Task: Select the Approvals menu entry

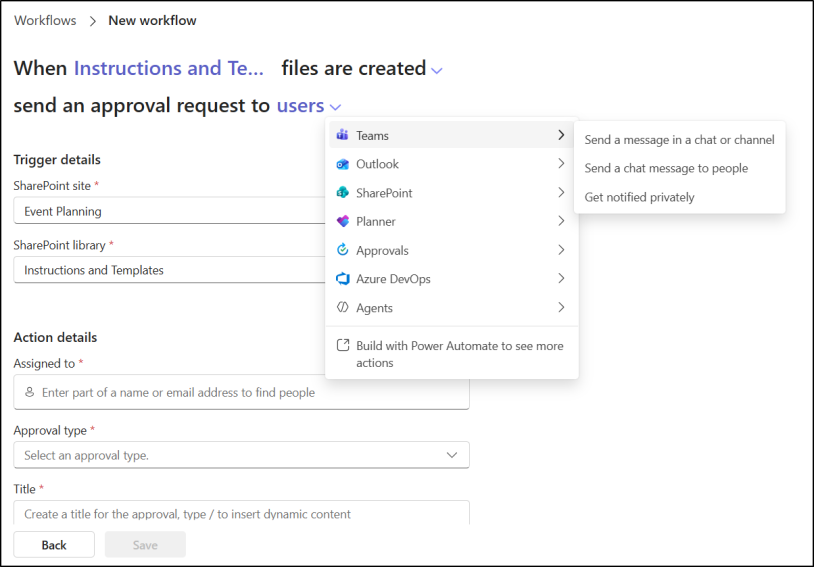Action: click(x=451, y=250)
